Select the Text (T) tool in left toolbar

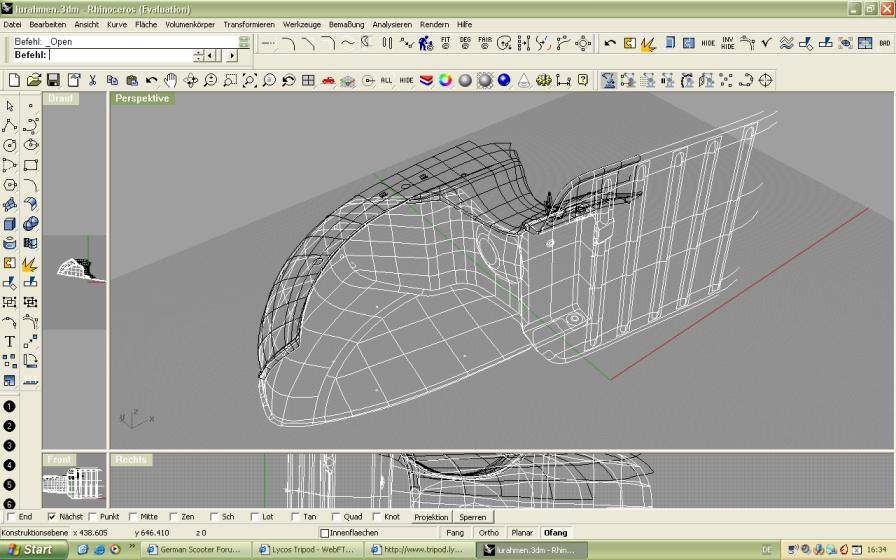point(10,342)
